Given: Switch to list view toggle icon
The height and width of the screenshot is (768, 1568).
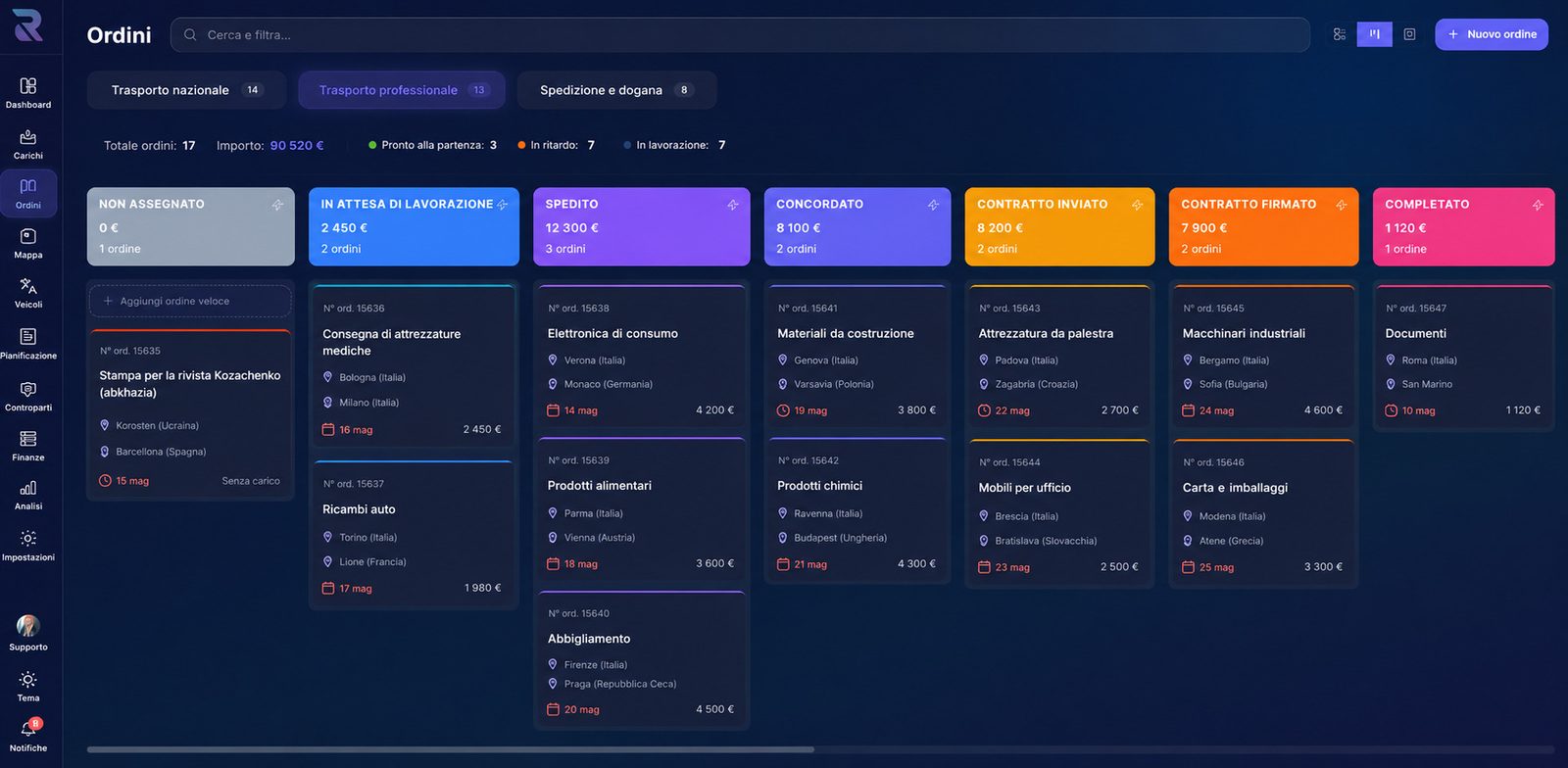Looking at the screenshot, I should 1340,34.
